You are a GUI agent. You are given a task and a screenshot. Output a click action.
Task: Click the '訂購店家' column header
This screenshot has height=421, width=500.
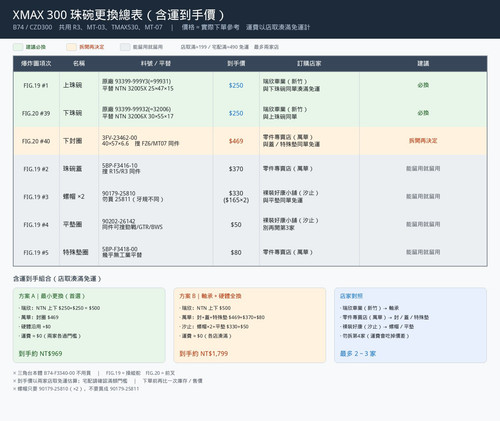click(309, 63)
